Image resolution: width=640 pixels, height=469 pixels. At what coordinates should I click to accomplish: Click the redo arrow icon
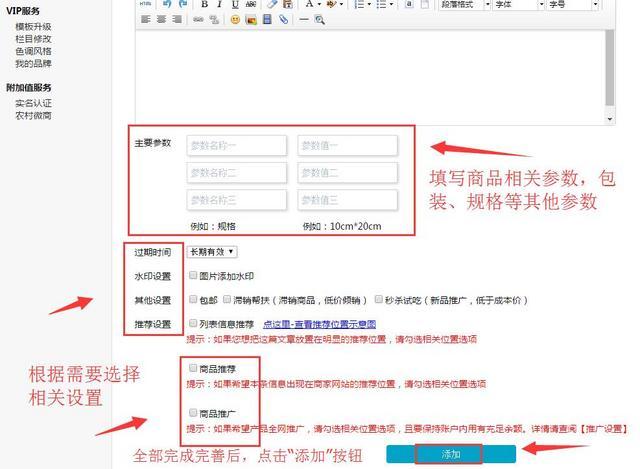click(183, 4)
